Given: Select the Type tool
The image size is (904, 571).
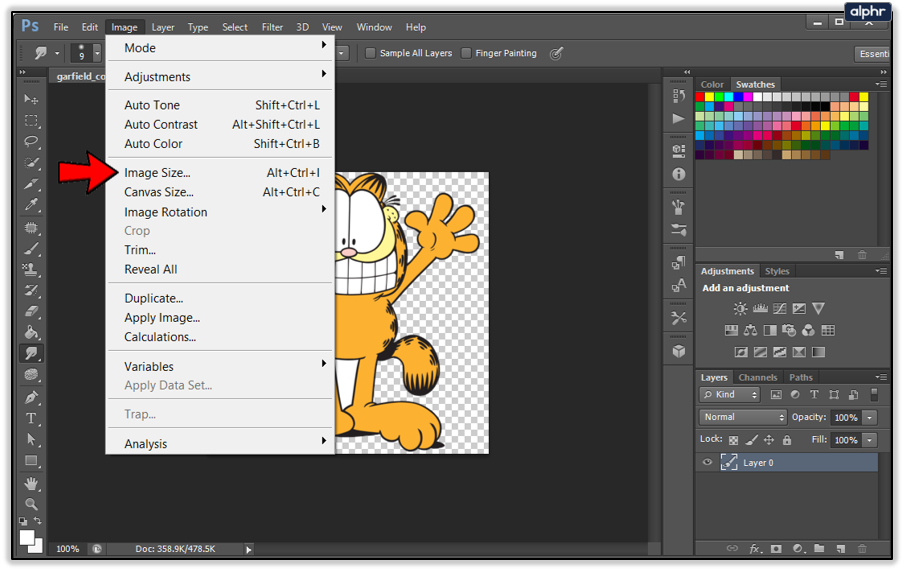Looking at the screenshot, I should pos(32,418).
